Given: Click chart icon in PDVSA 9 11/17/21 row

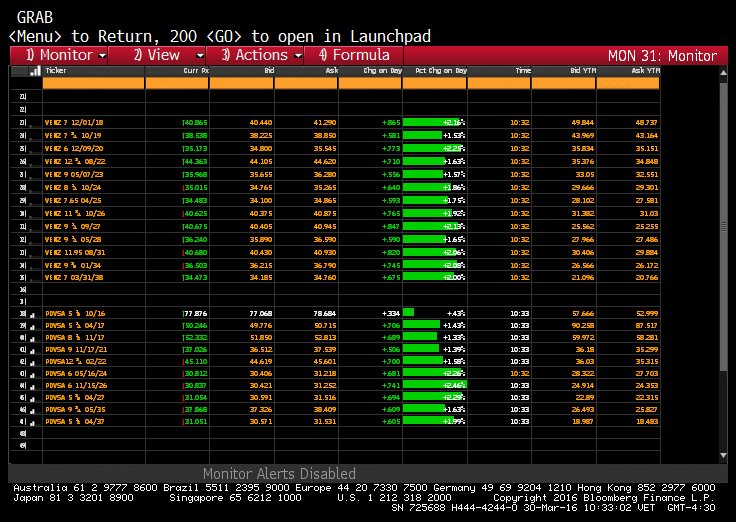Looking at the screenshot, I should (x=32, y=351).
